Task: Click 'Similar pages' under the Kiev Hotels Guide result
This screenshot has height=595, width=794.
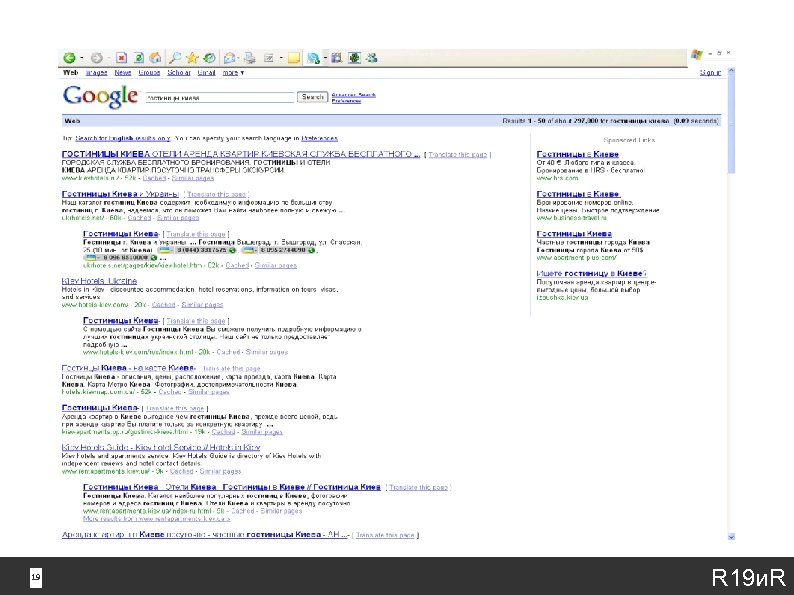Action: coord(220,471)
